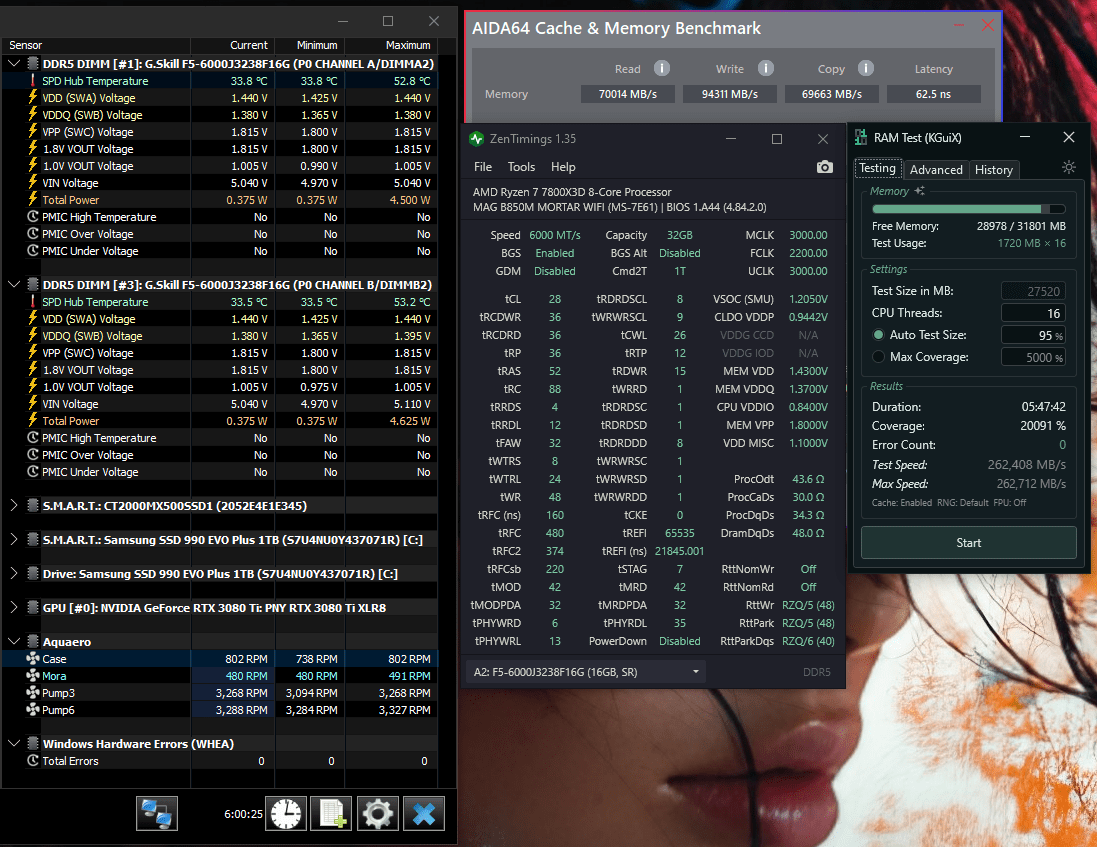Click the Max Coverage percent field
Image resolution: width=1097 pixels, height=847 pixels.
[x=1033, y=357]
